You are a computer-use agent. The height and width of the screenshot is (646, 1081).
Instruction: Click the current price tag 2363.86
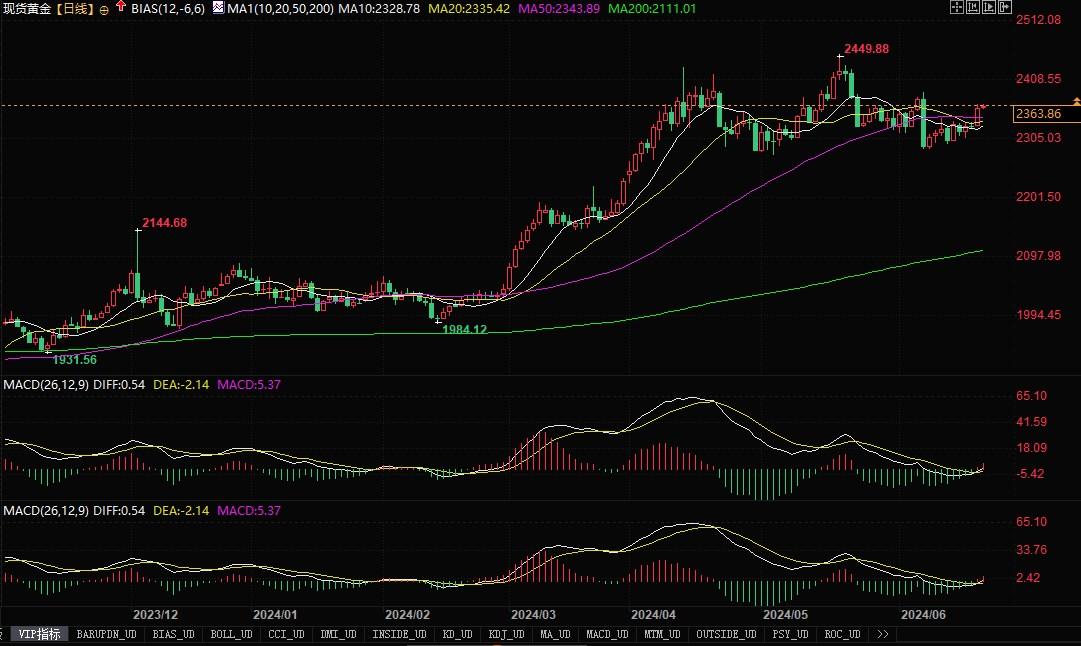pos(1039,114)
